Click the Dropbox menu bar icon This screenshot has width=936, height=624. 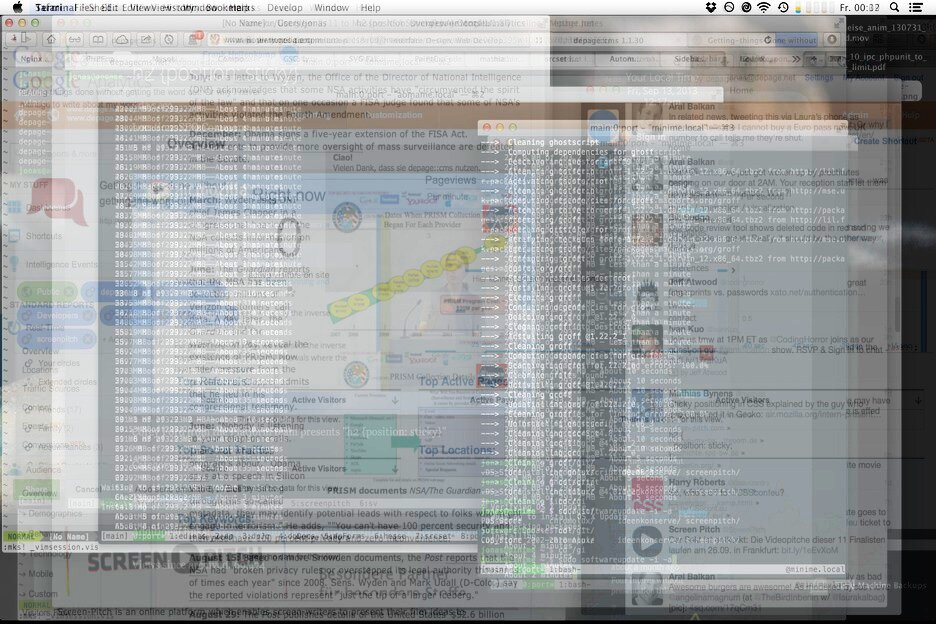(710, 7)
